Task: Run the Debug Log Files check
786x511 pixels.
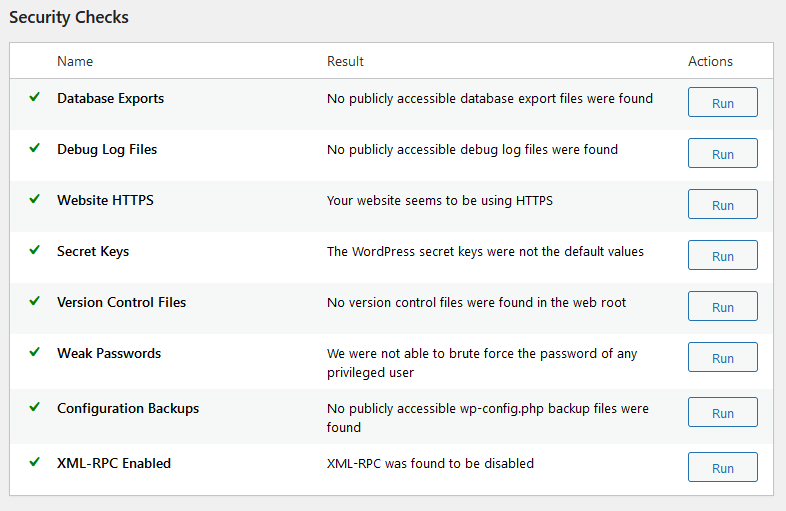Action: click(722, 154)
